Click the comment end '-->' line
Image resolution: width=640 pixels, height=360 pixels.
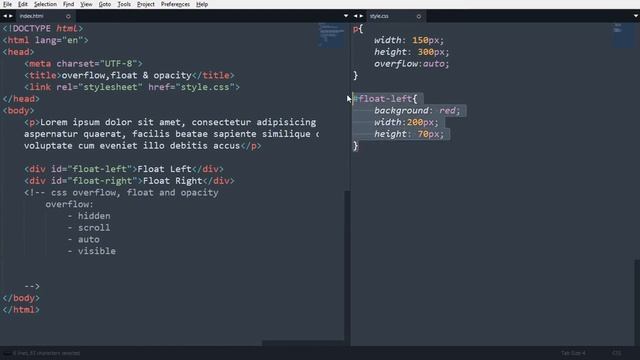click(32, 286)
